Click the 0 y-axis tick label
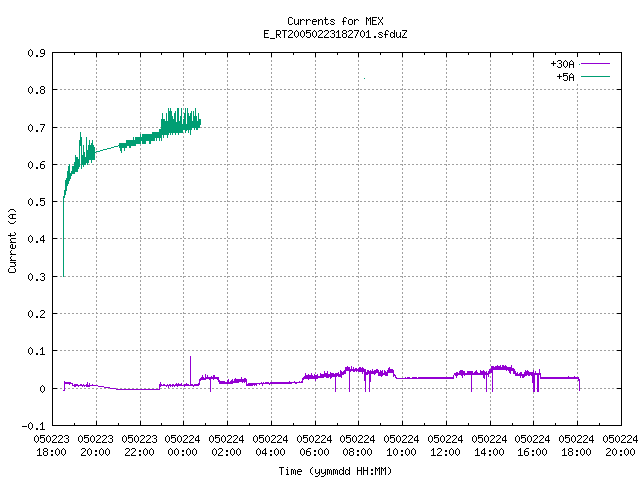640x480 pixels. pos(42,389)
